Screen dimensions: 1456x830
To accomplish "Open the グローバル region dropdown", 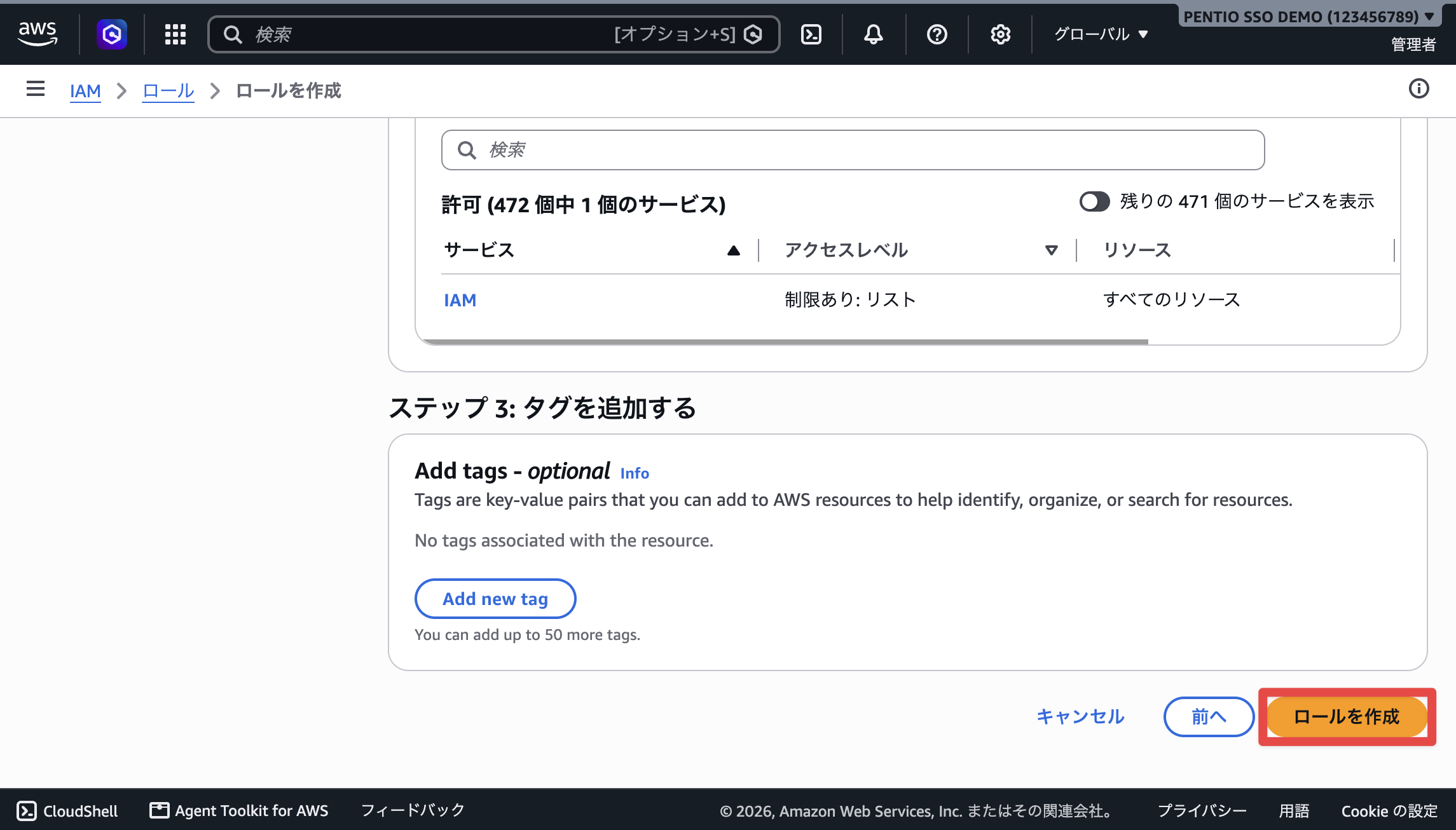I will click(1101, 34).
